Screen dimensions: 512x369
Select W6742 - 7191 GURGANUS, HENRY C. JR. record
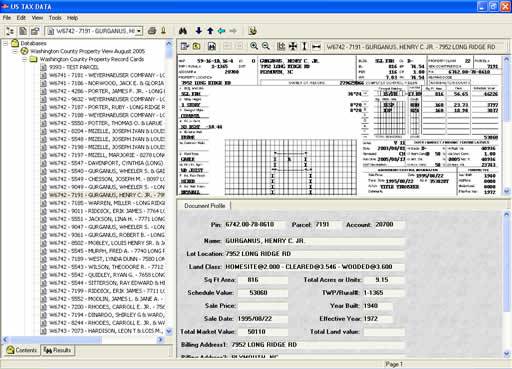107,195
